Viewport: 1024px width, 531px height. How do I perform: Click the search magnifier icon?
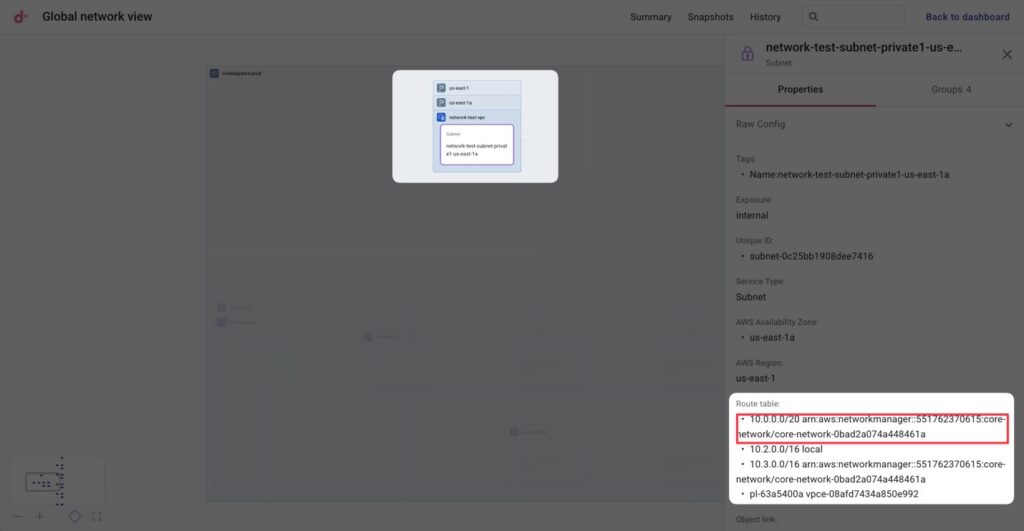(x=814, y=17)
